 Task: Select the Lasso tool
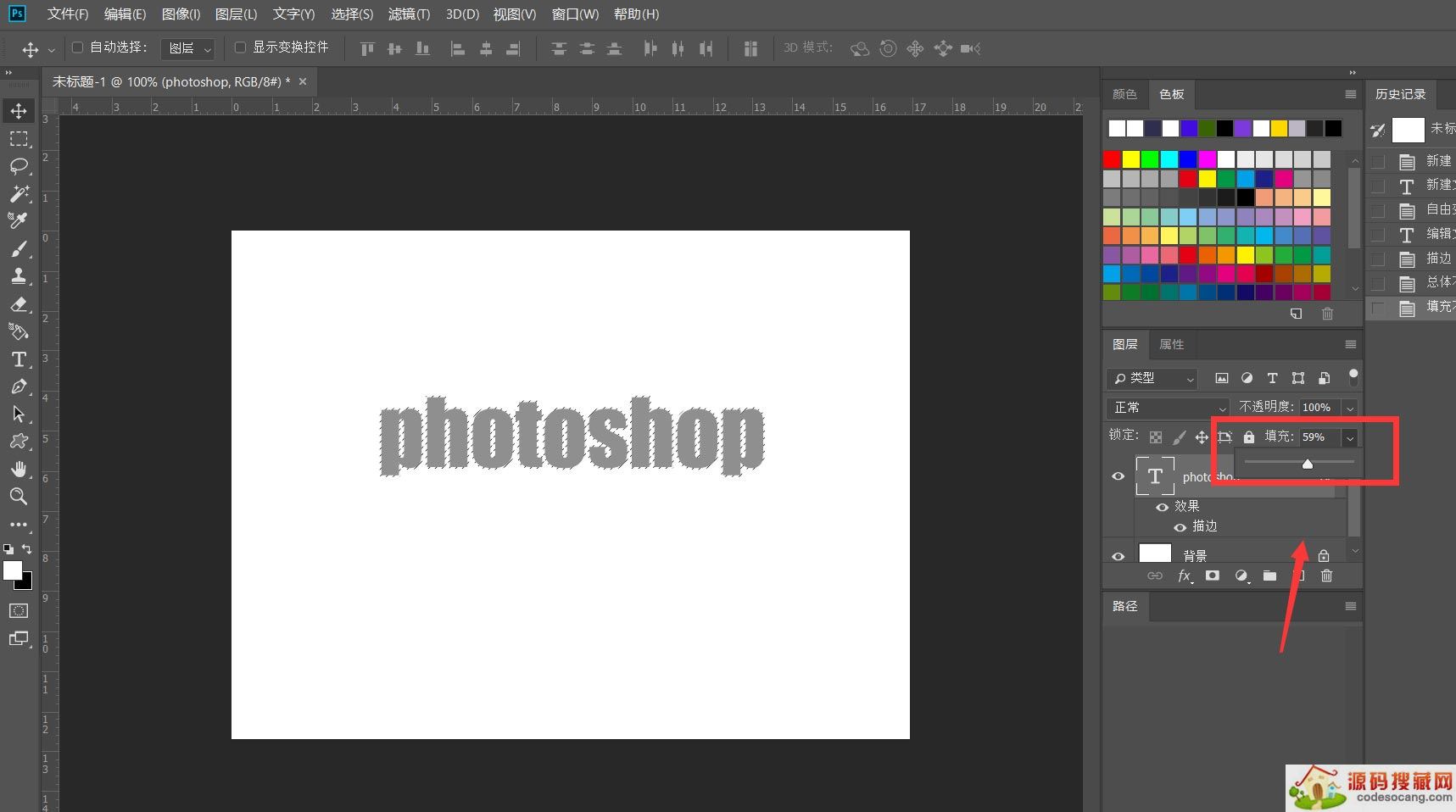coord(19,166)
